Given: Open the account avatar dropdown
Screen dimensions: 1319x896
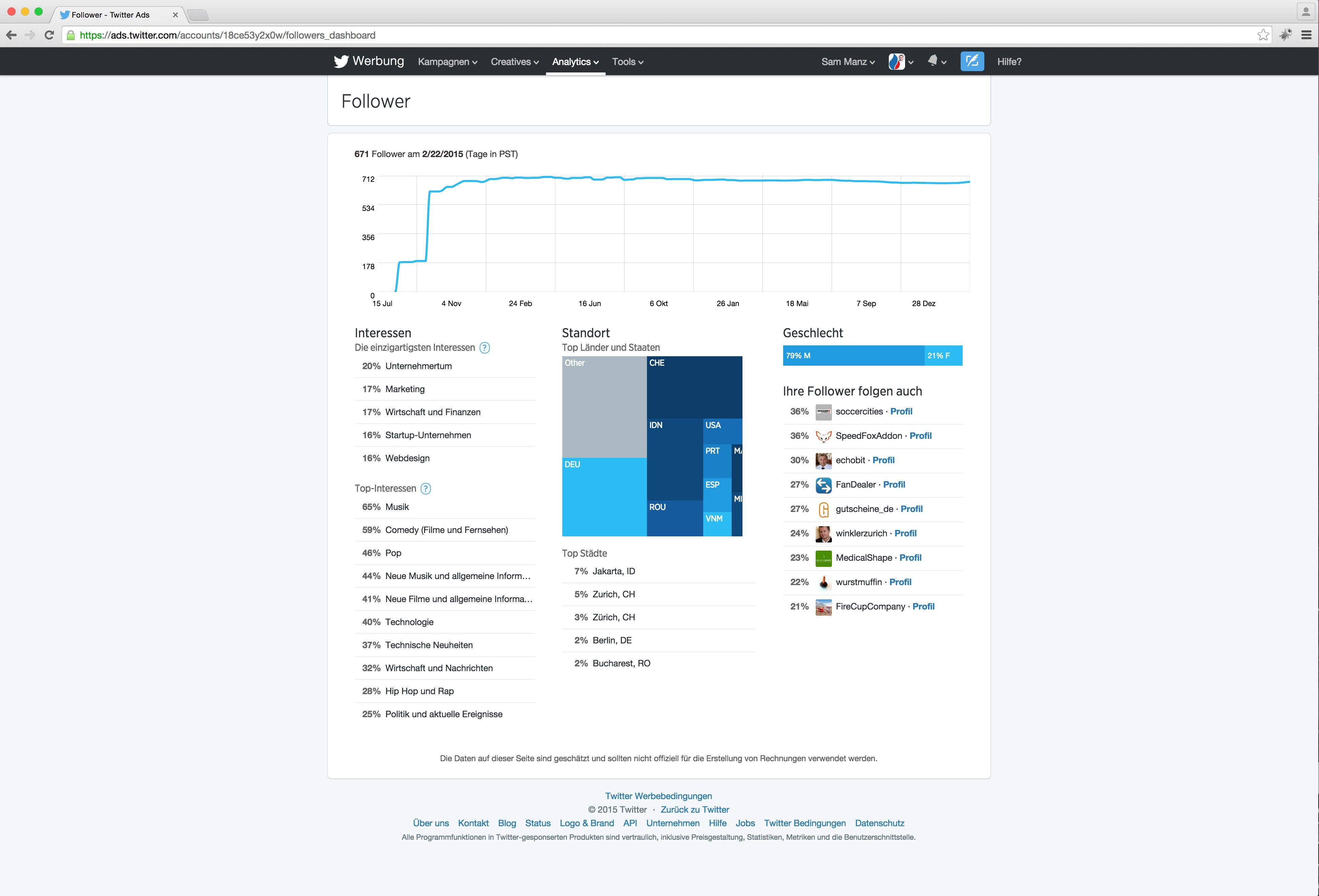Looking at the screenshot, I should pos(901,61).
